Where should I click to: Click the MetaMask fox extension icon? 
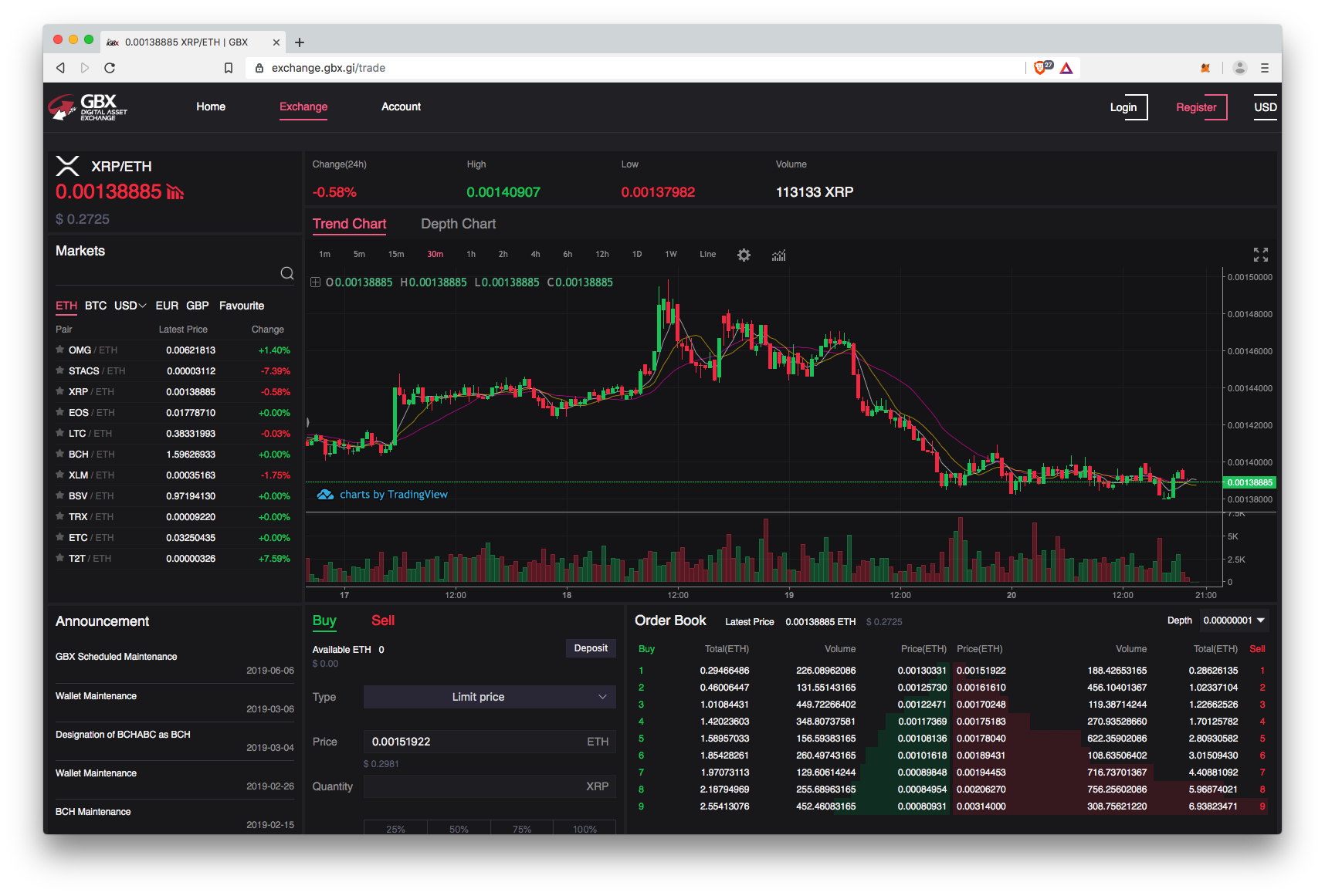tap(1205, 68)
